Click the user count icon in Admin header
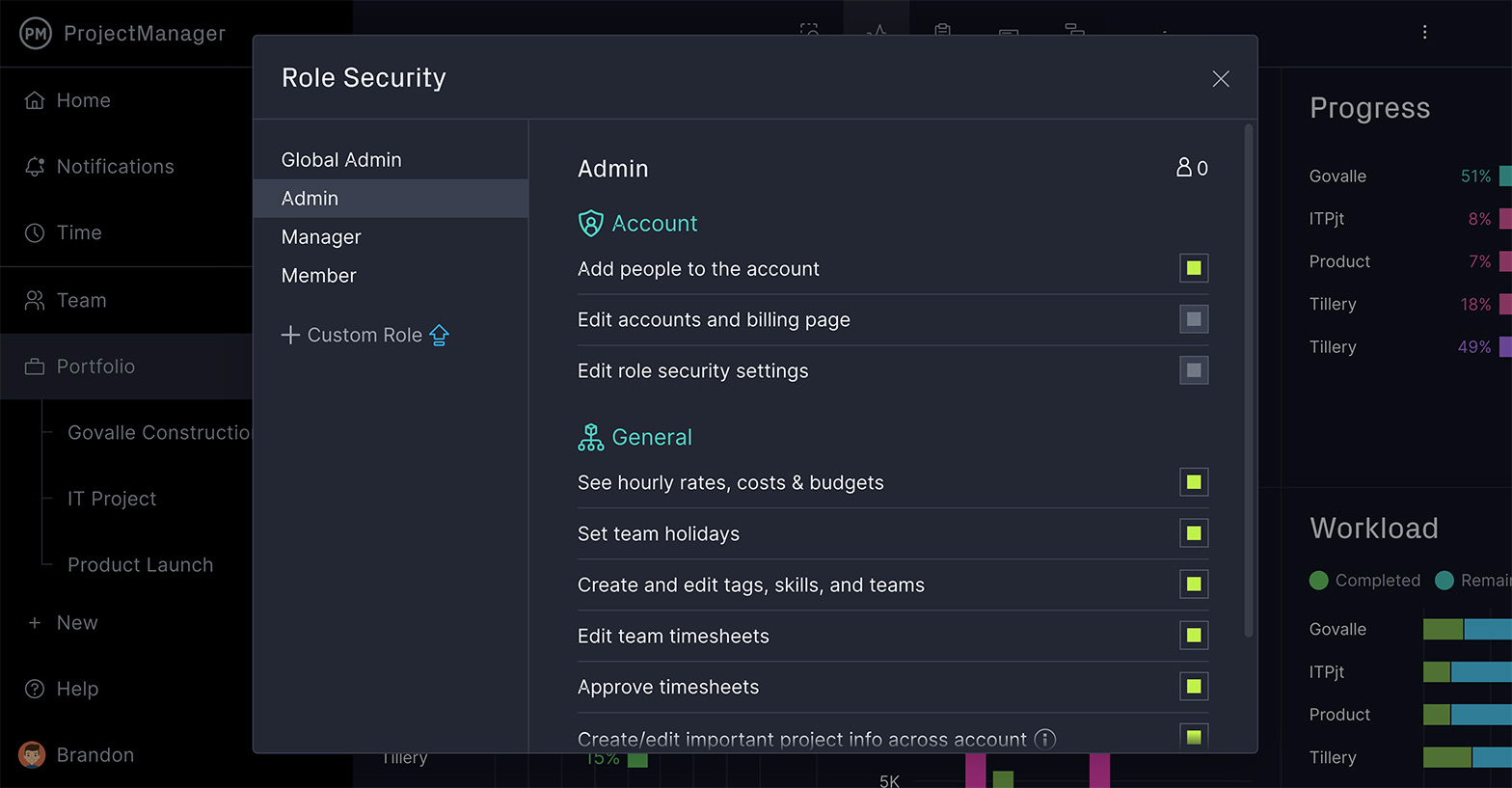 click(x=1184, y=168)
